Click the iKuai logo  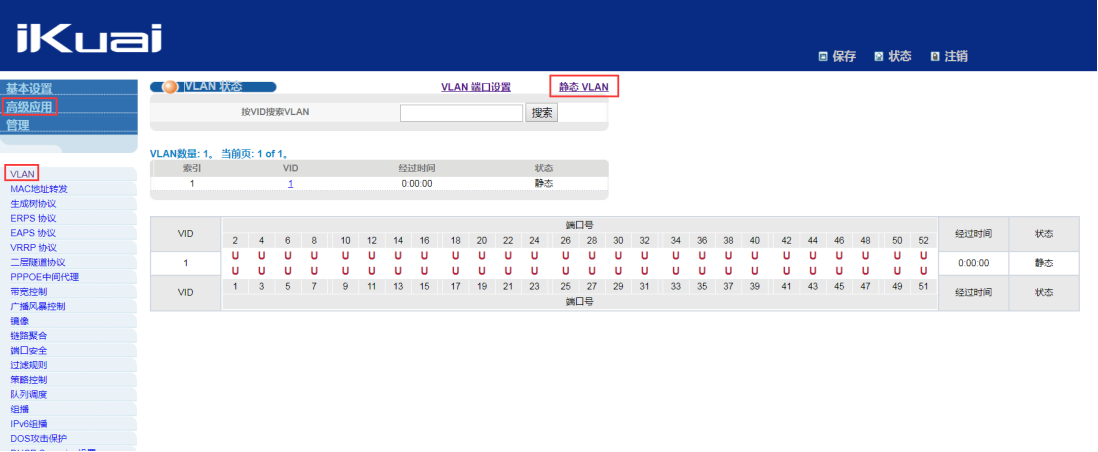(88, 39)
